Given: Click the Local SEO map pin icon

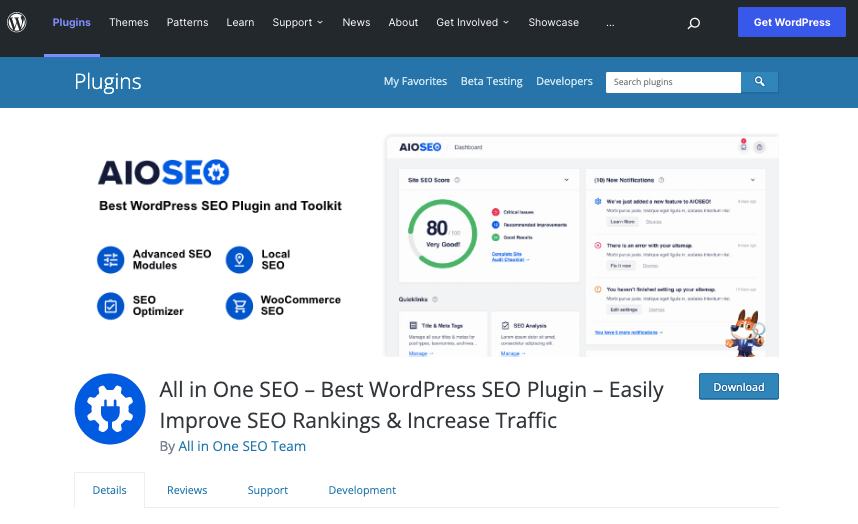Looking at the screenshot, I should click(x=239, y=260).
